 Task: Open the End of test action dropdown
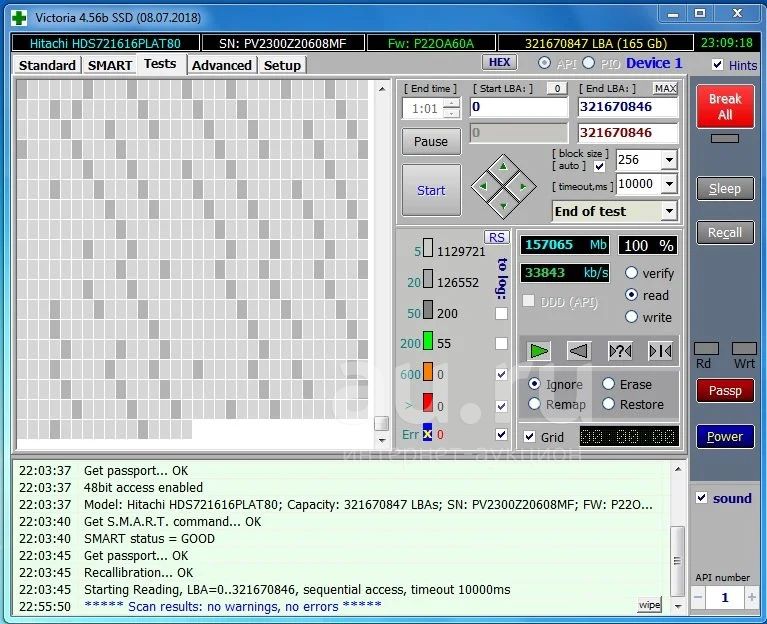[x=669, y=211]
